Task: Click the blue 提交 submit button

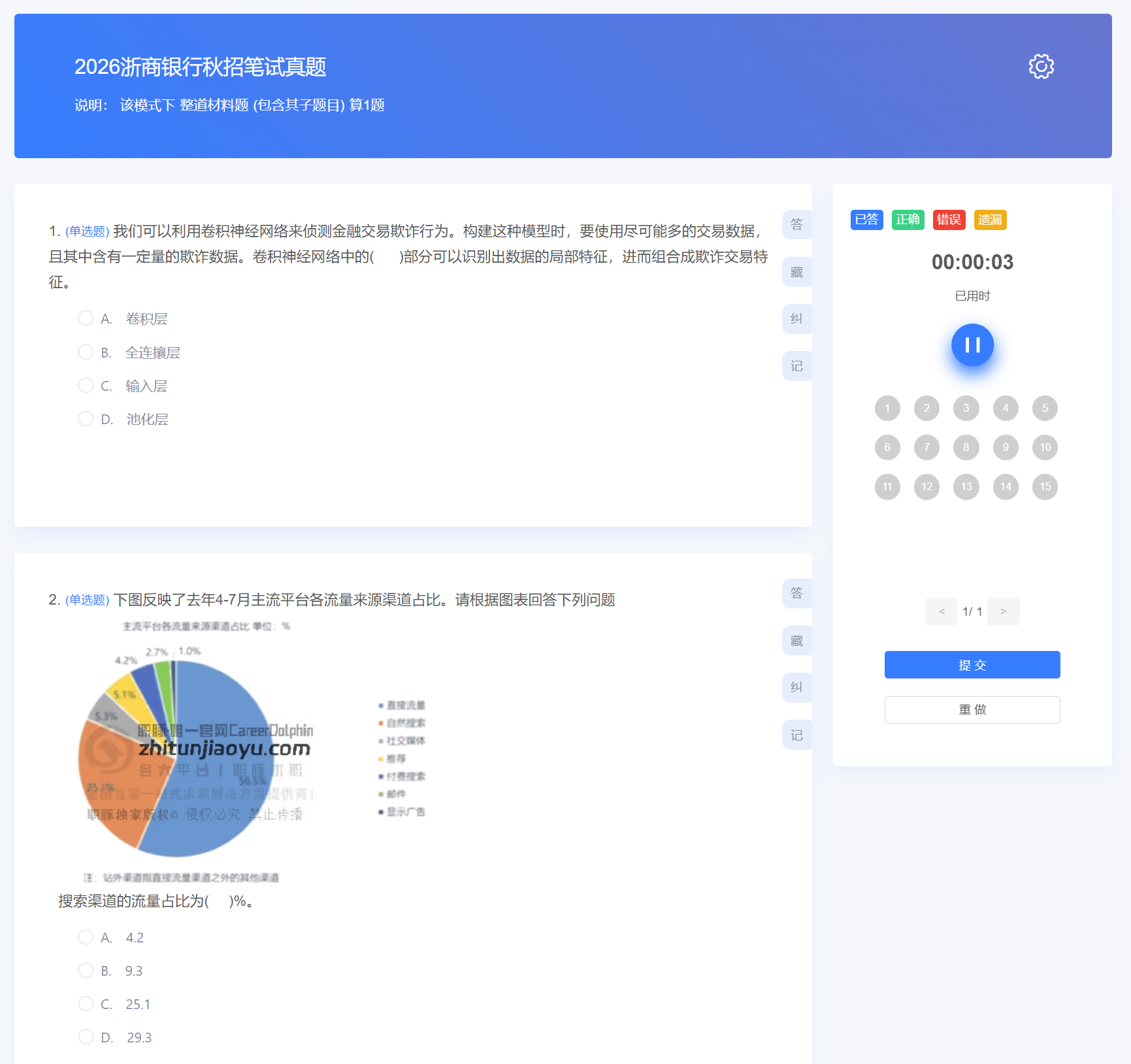Action: [x=972, y=665]
